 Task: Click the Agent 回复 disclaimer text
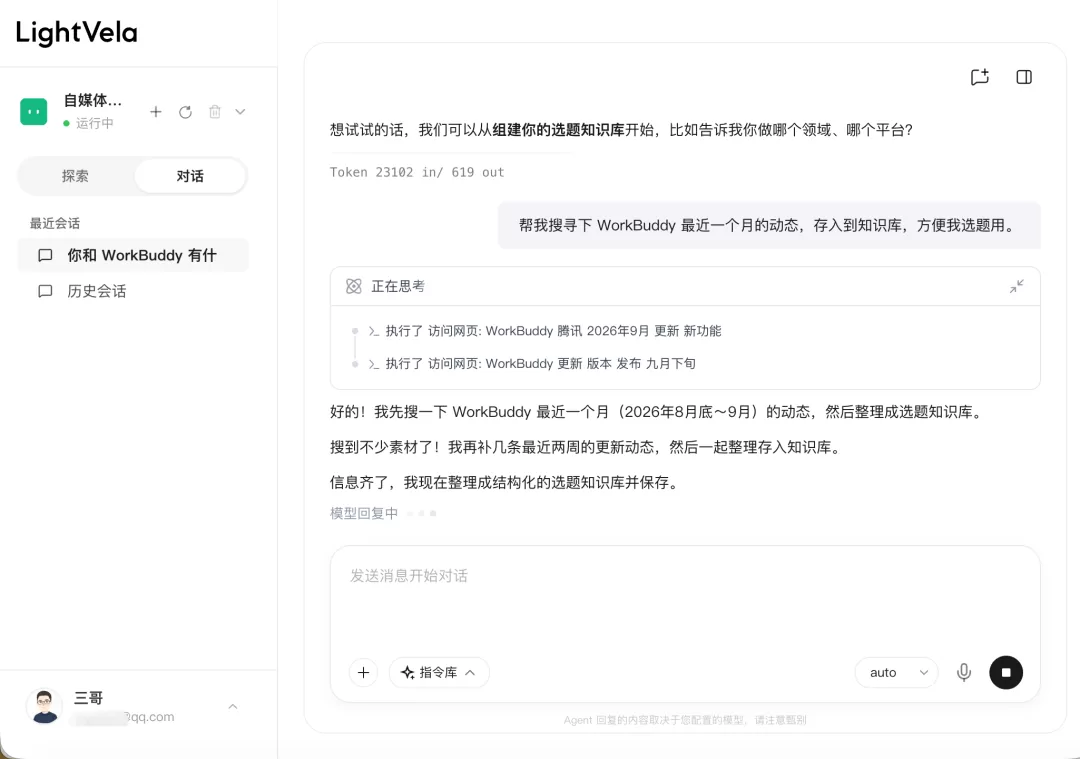[x=685, y=720]
